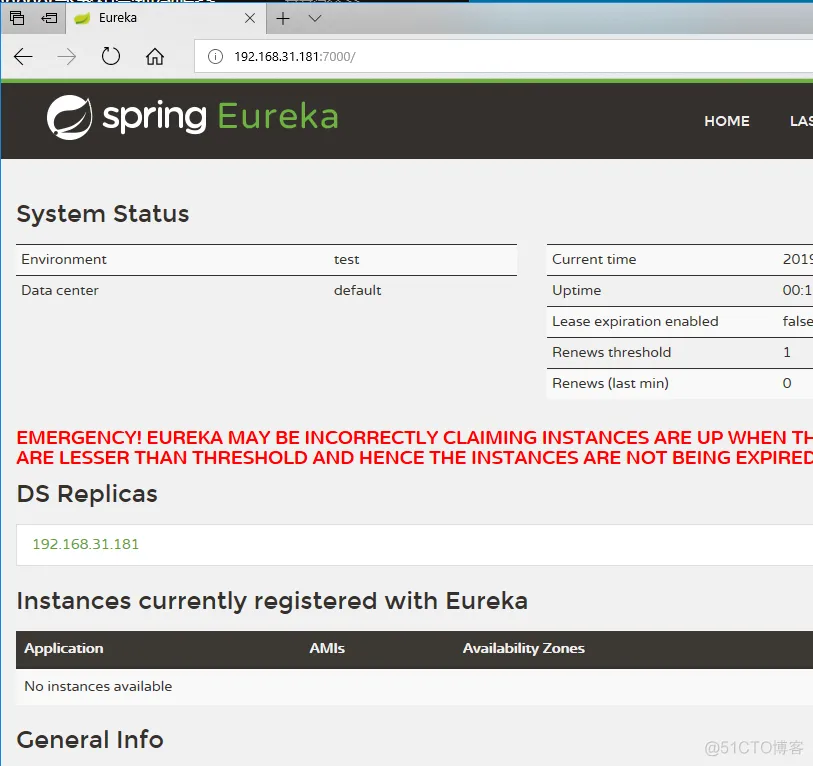
Task: Select the General Info heading
Action: [x=90, y=740]
